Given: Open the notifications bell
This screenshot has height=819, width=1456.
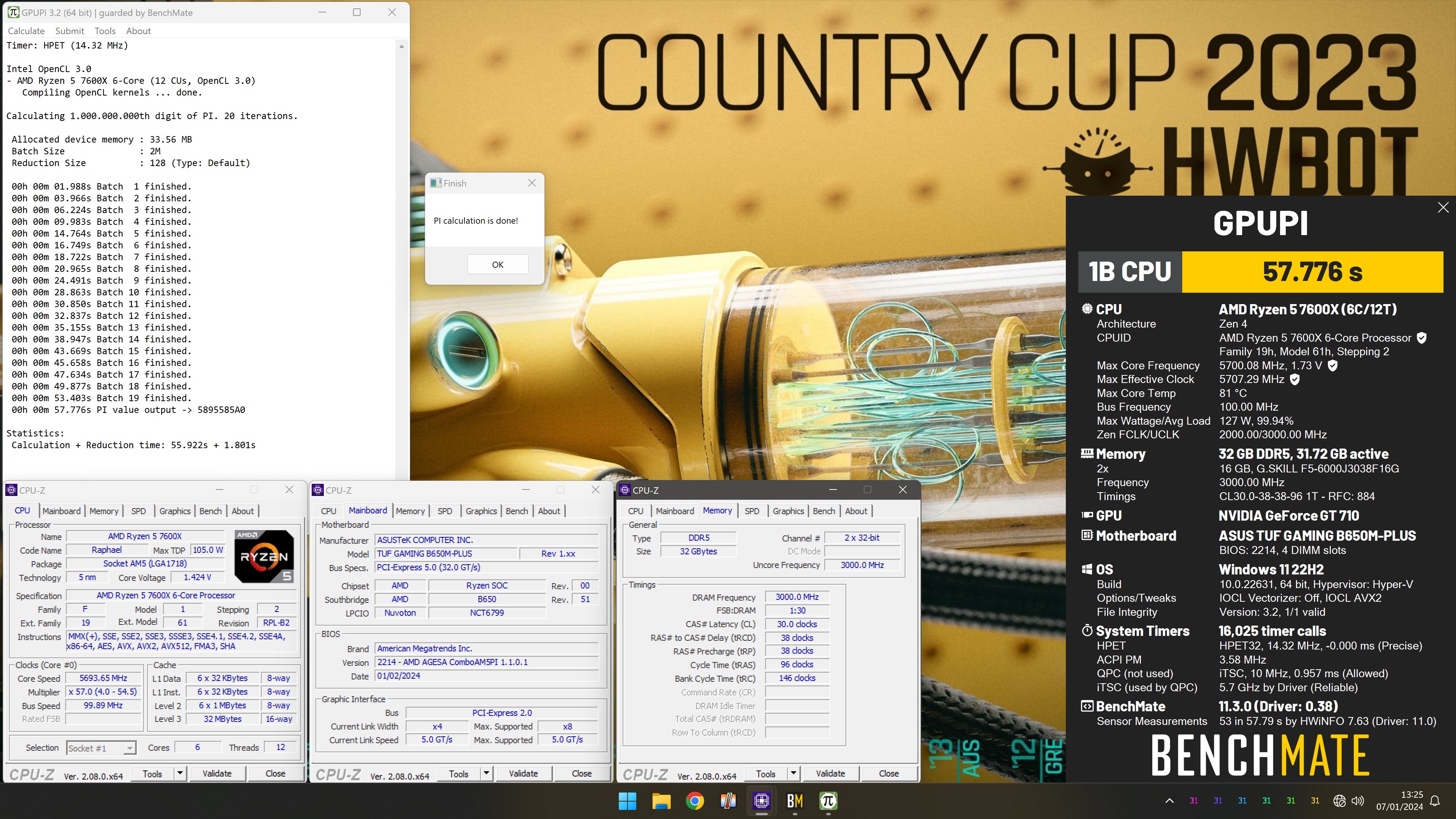Looking at the screenshot, I should pyautogui.click(x=1434, y=800).
